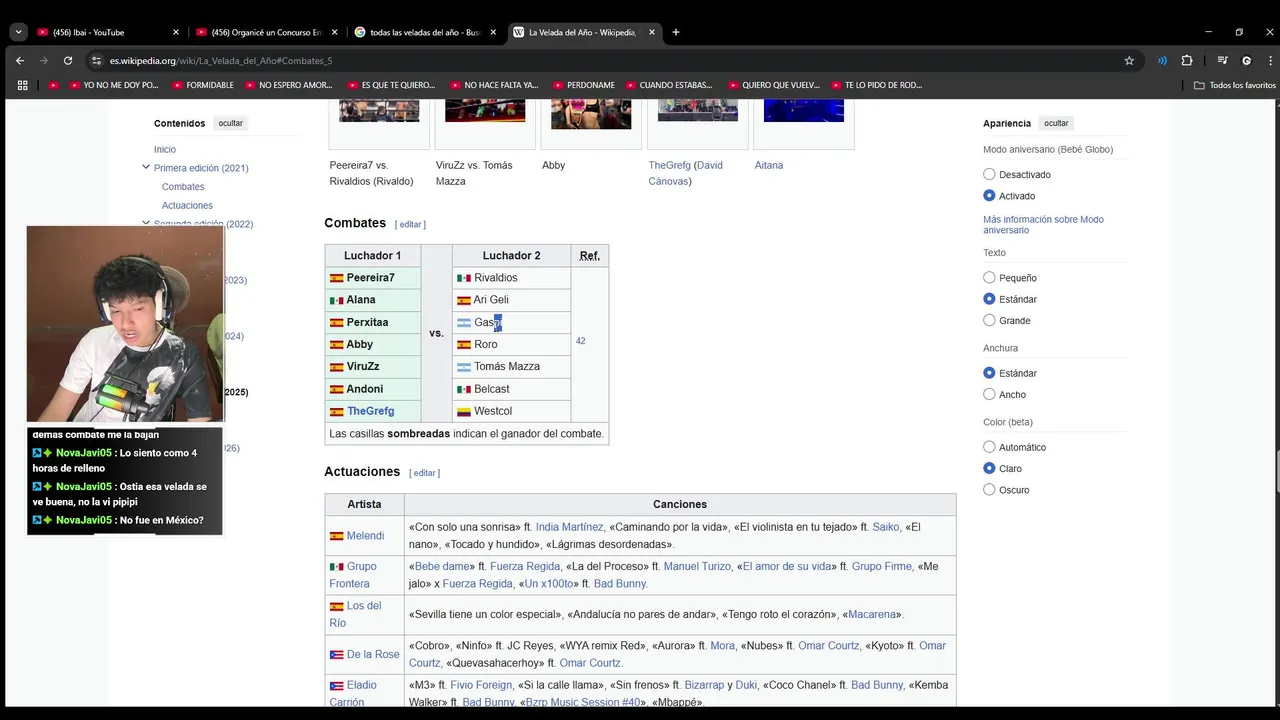Open a new browser tab

pyautogui.click(x=675, y=32)
